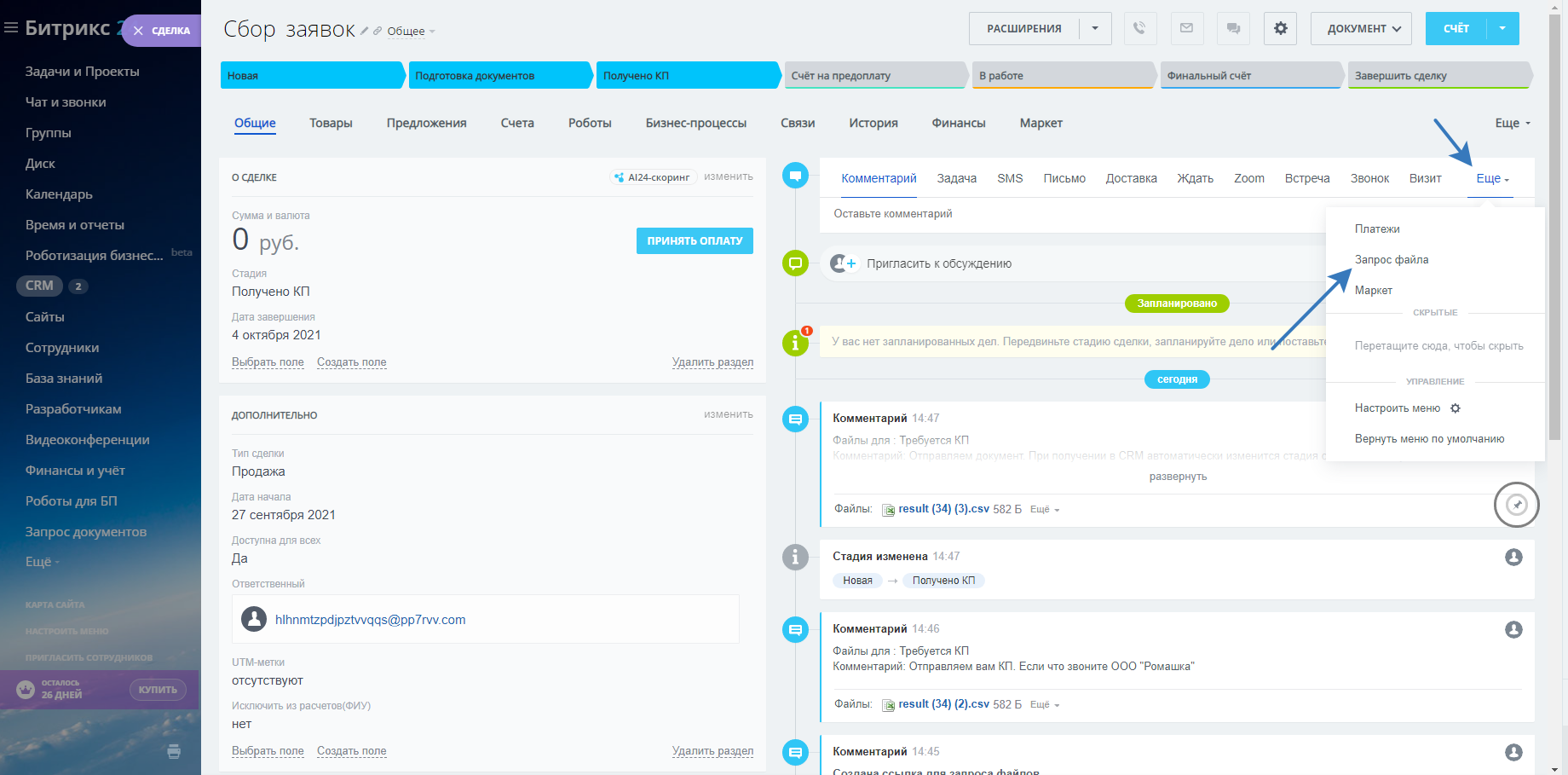The height and width of the screenshot is (775, 1568).
Task: Click the print icon in left sidebar
Action: (174, 751)
